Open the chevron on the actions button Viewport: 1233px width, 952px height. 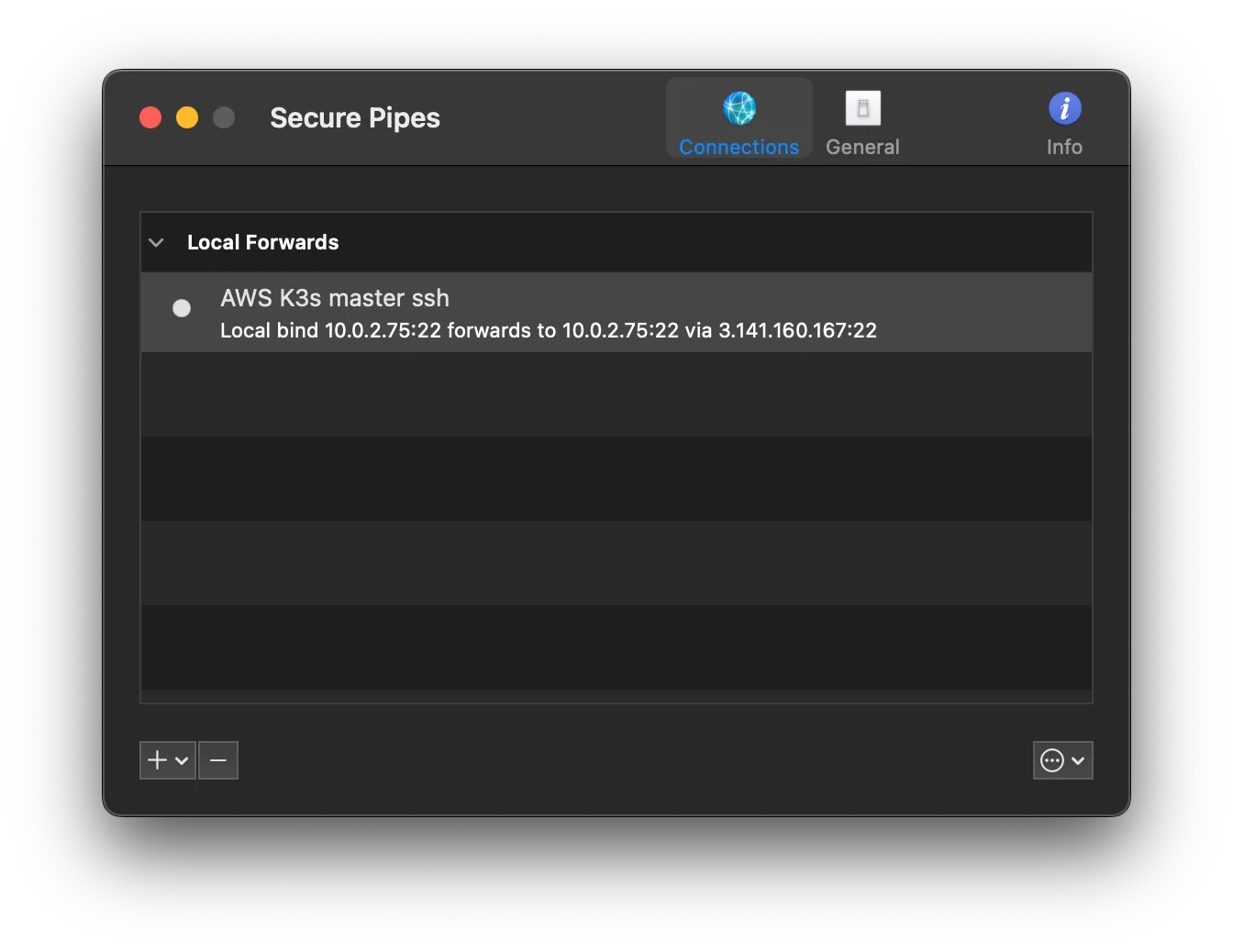click(x=1077, y=759)
